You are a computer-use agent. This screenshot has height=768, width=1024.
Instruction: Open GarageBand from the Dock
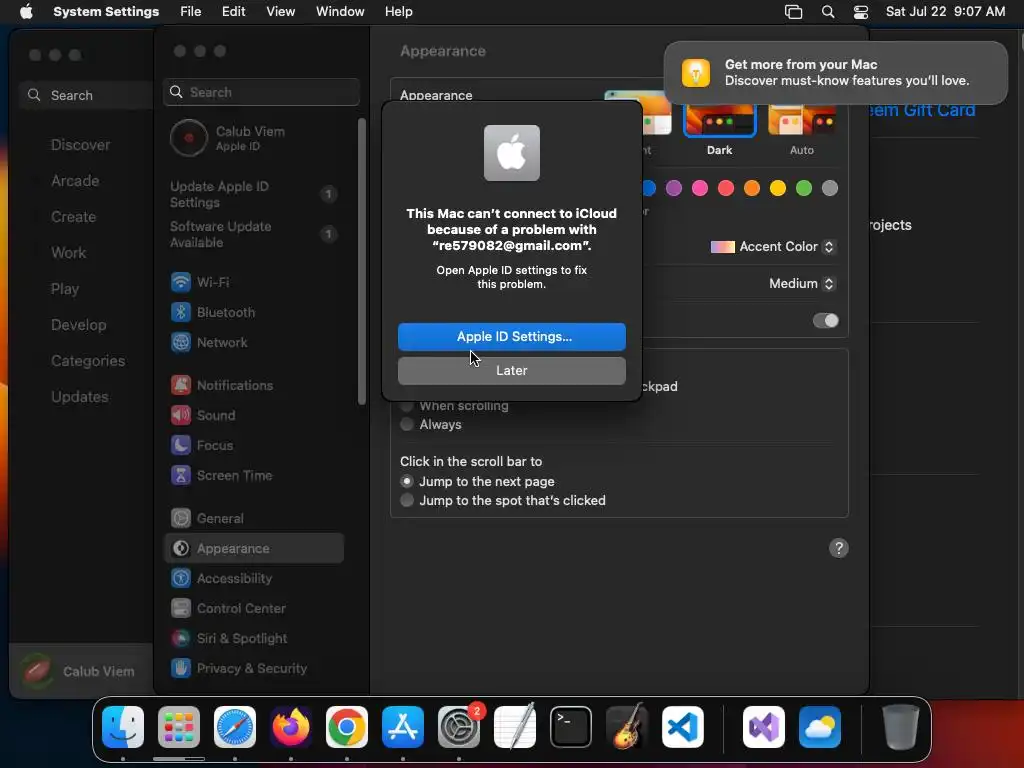click(x=627, y=727)
